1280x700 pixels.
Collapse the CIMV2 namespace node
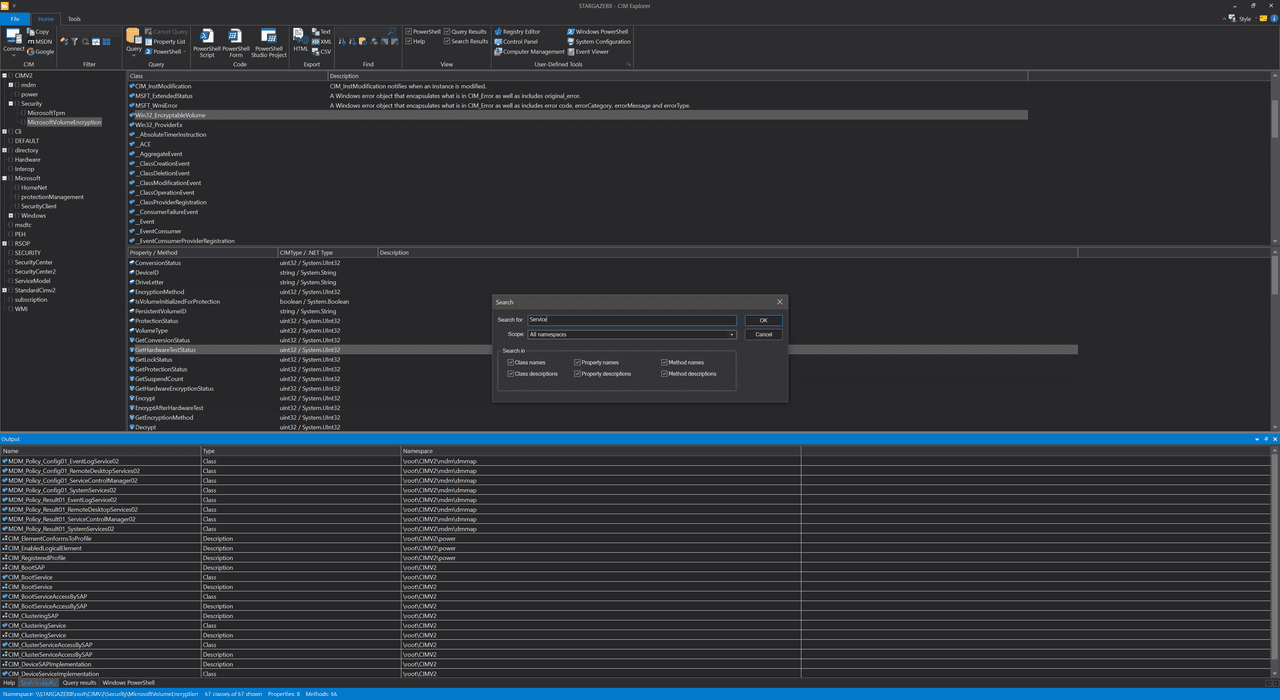tap(5, 75)
